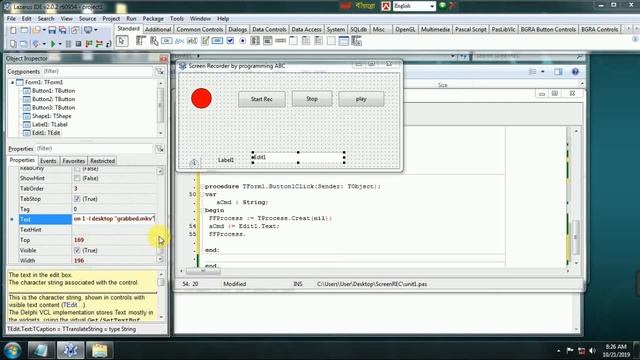Click the Text property value field

114,219
